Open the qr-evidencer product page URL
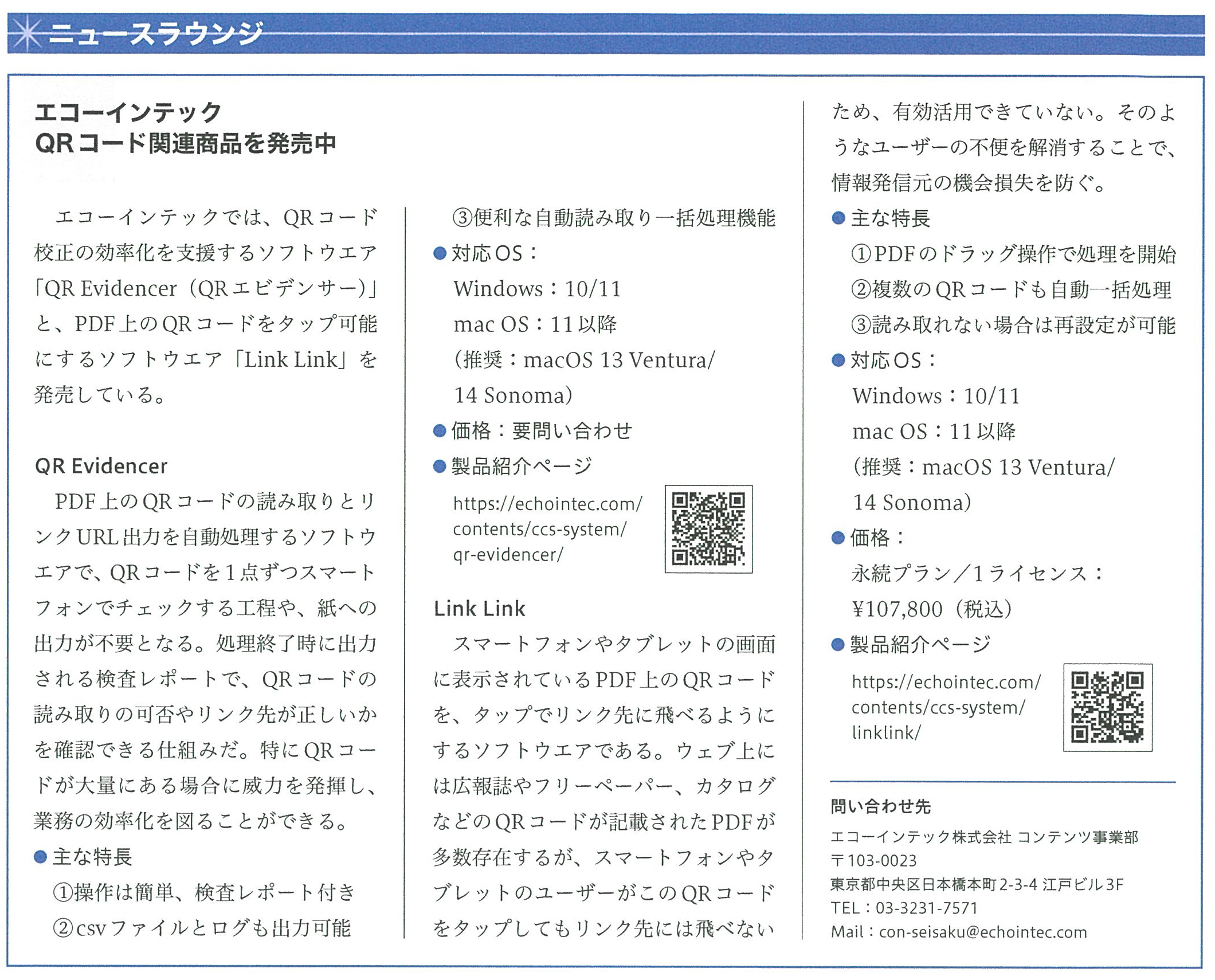The image size is (1215, 980). (x=547, y=529)
